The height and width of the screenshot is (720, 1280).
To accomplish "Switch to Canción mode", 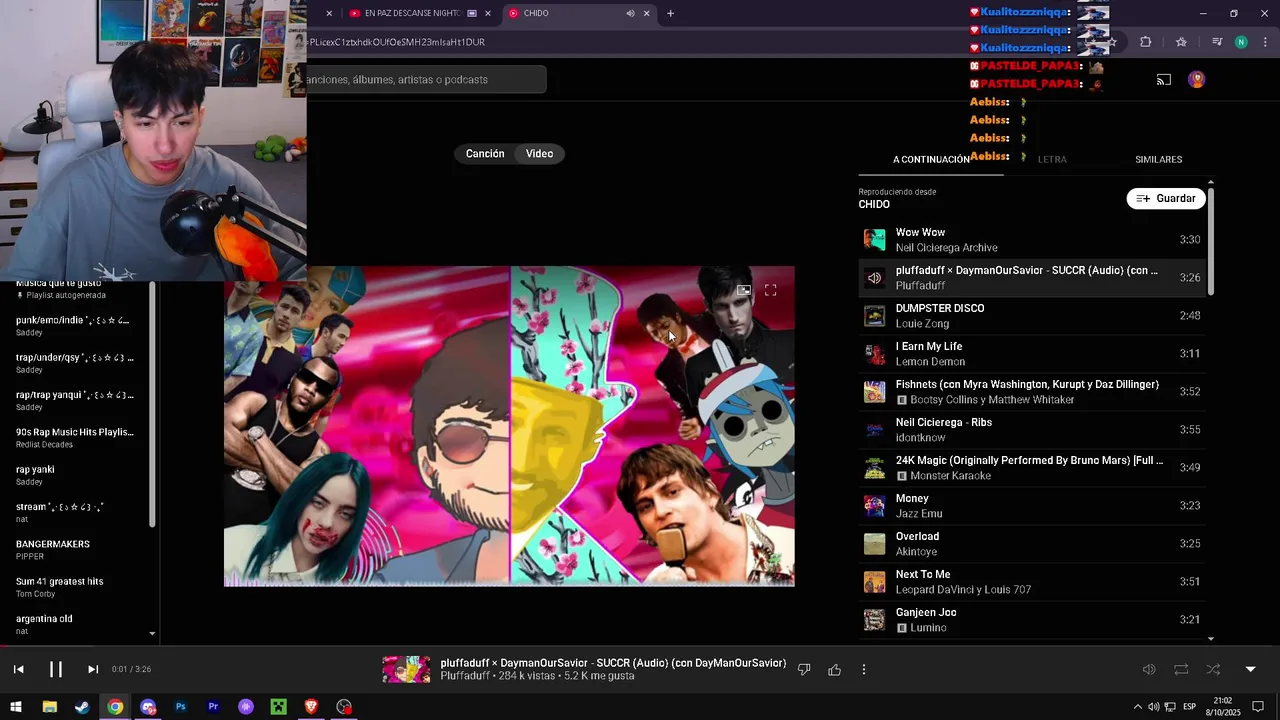I will (485, 154).
